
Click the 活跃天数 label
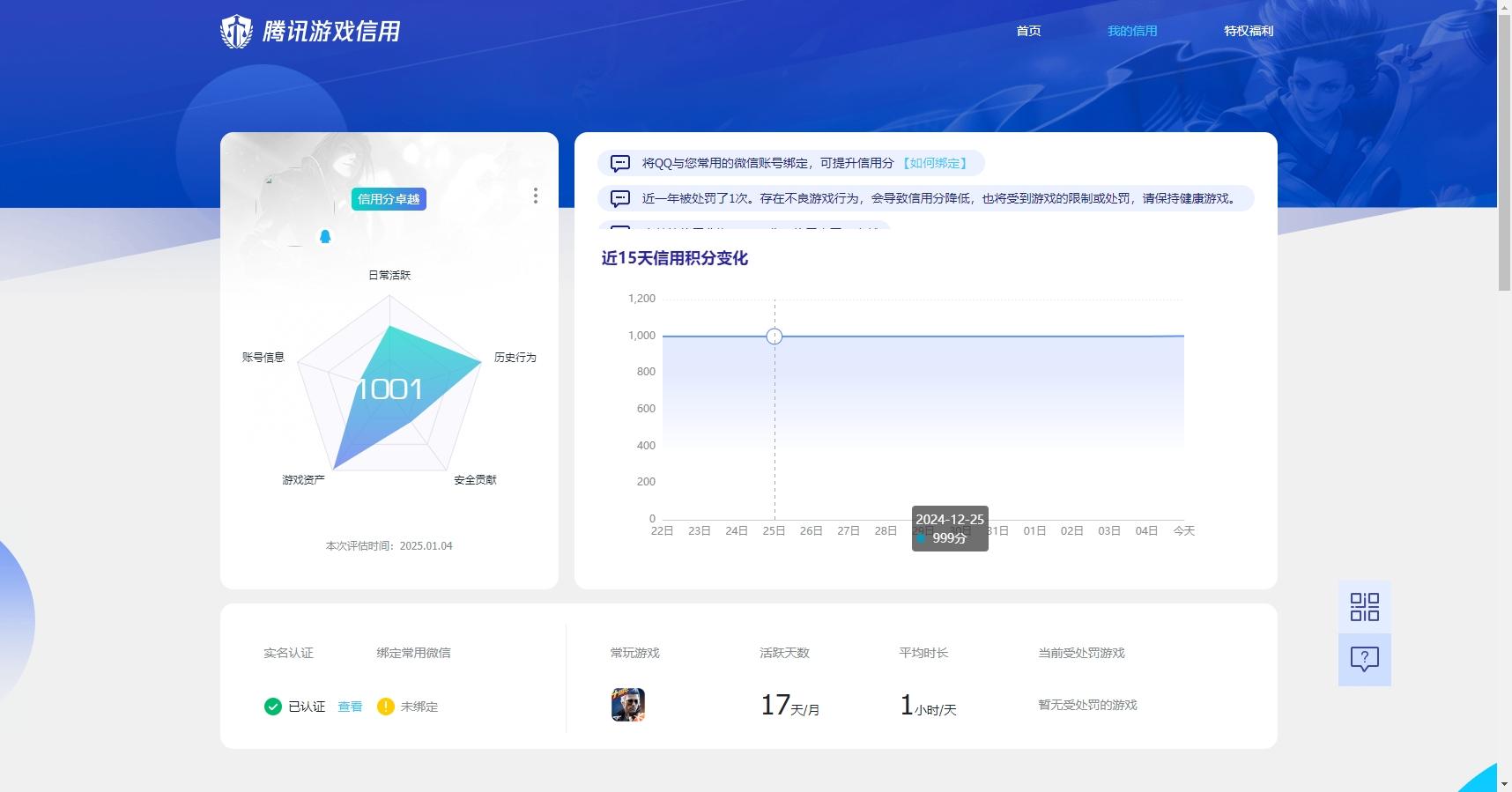tap(784, 653)
